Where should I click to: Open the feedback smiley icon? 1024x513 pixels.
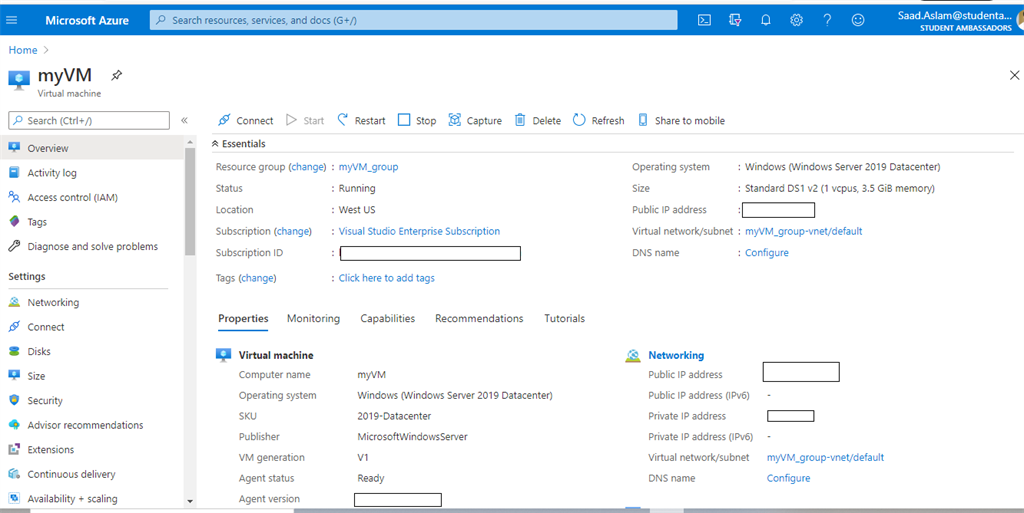[857, 20]
